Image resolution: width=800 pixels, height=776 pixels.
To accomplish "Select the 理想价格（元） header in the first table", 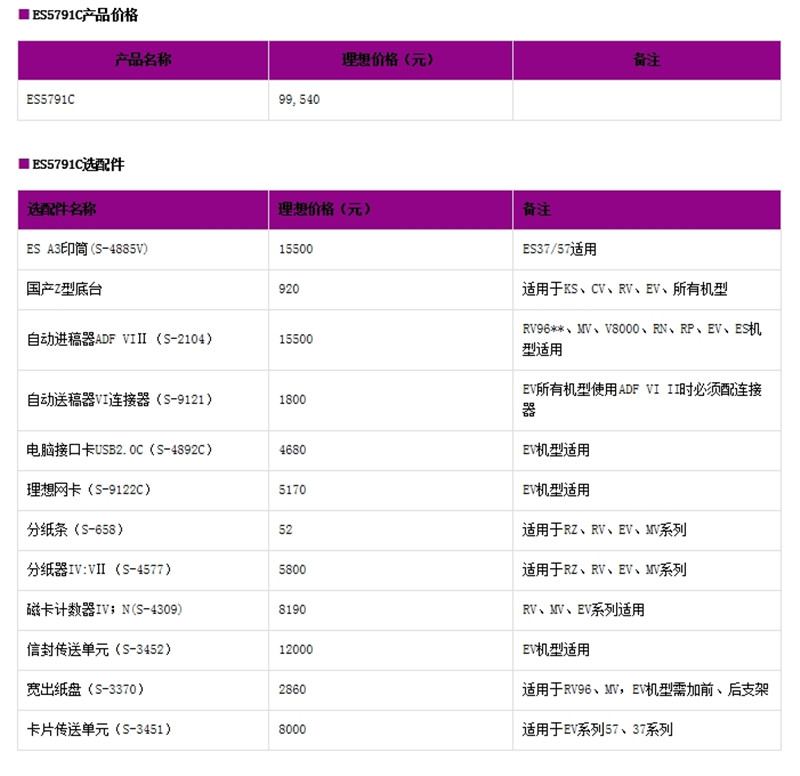I will click(388, 60).
